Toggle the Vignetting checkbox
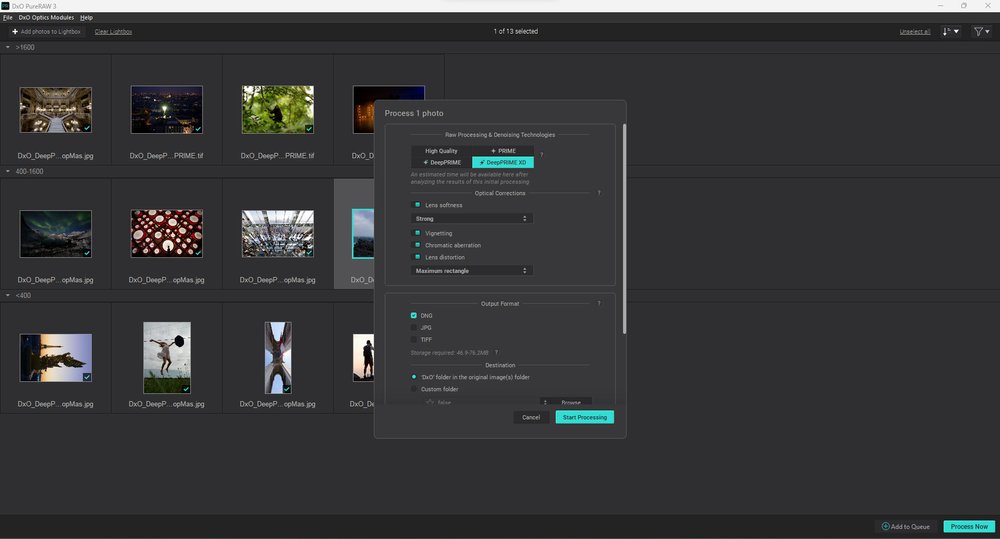Viewport: 1000px width, 539px height. pos(418,233)
